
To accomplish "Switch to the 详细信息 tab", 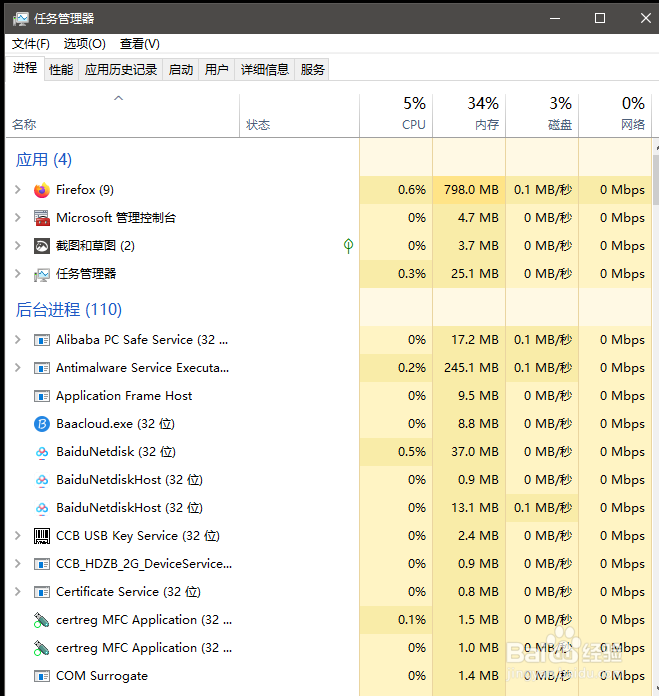I will (264, 70).
